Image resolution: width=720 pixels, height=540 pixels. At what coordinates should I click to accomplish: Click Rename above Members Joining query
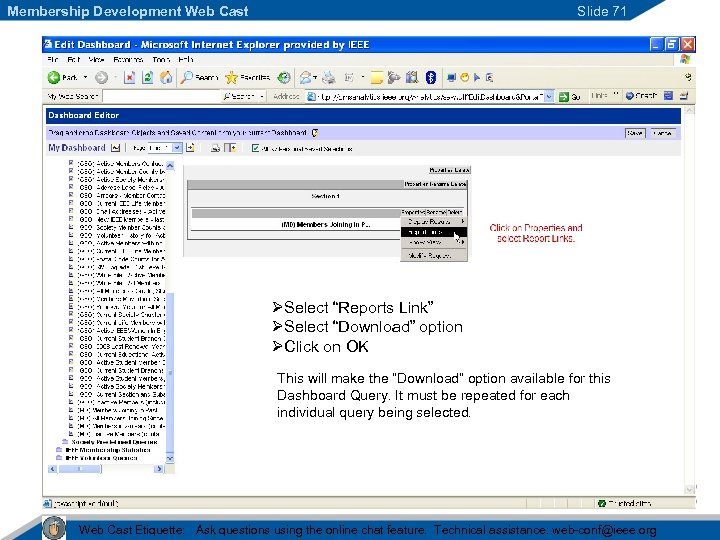[434, 212]
